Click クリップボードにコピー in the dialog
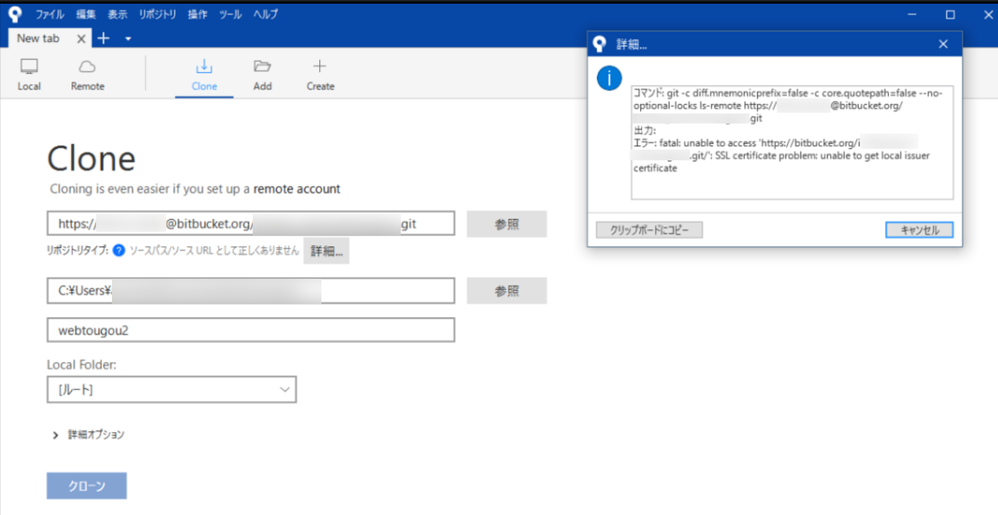The height and width of the screenshot is (515, 998). point(649,230)
